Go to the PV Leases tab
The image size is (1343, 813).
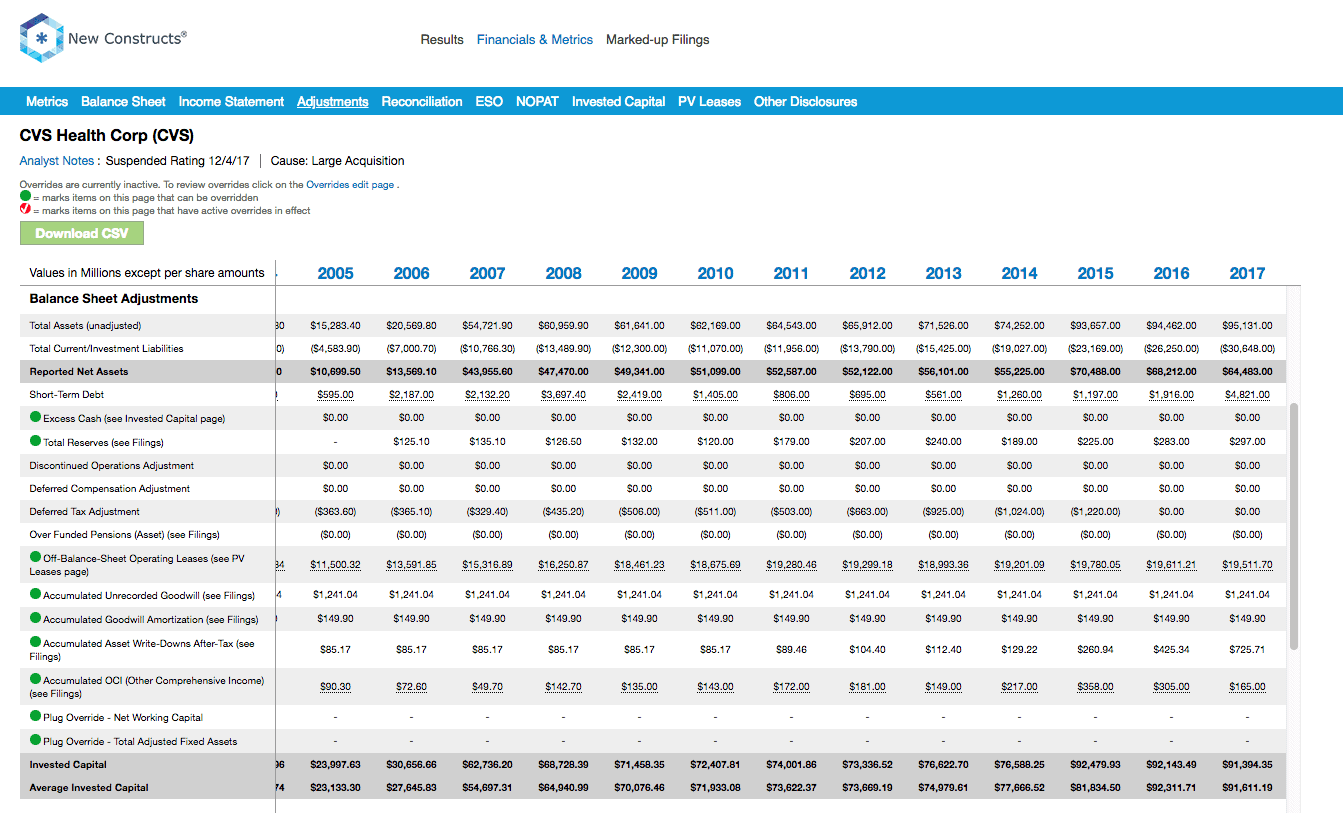point(709,102)
